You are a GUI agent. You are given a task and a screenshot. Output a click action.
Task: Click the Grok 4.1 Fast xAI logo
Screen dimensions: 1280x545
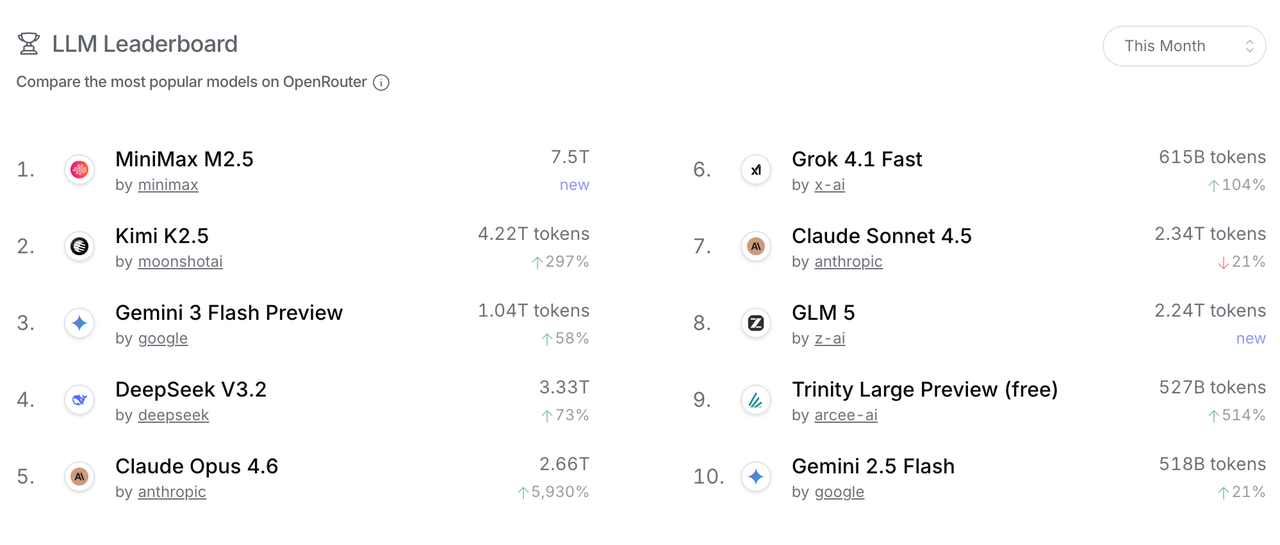(x=756, y=170)
